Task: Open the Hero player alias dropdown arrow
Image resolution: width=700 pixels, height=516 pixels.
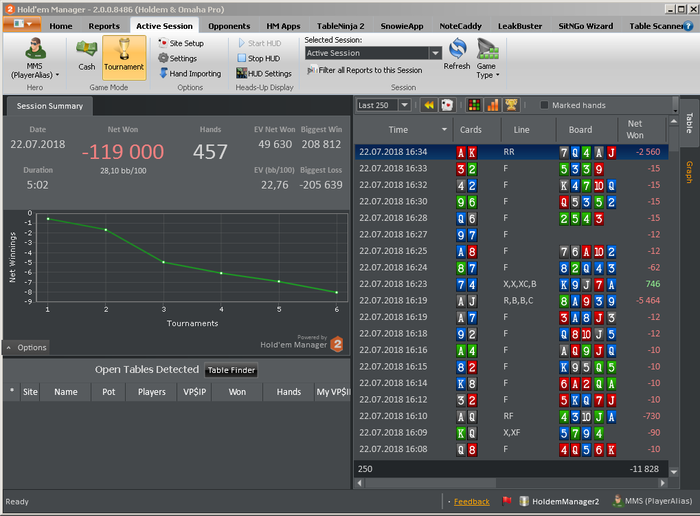Action: 57,75
